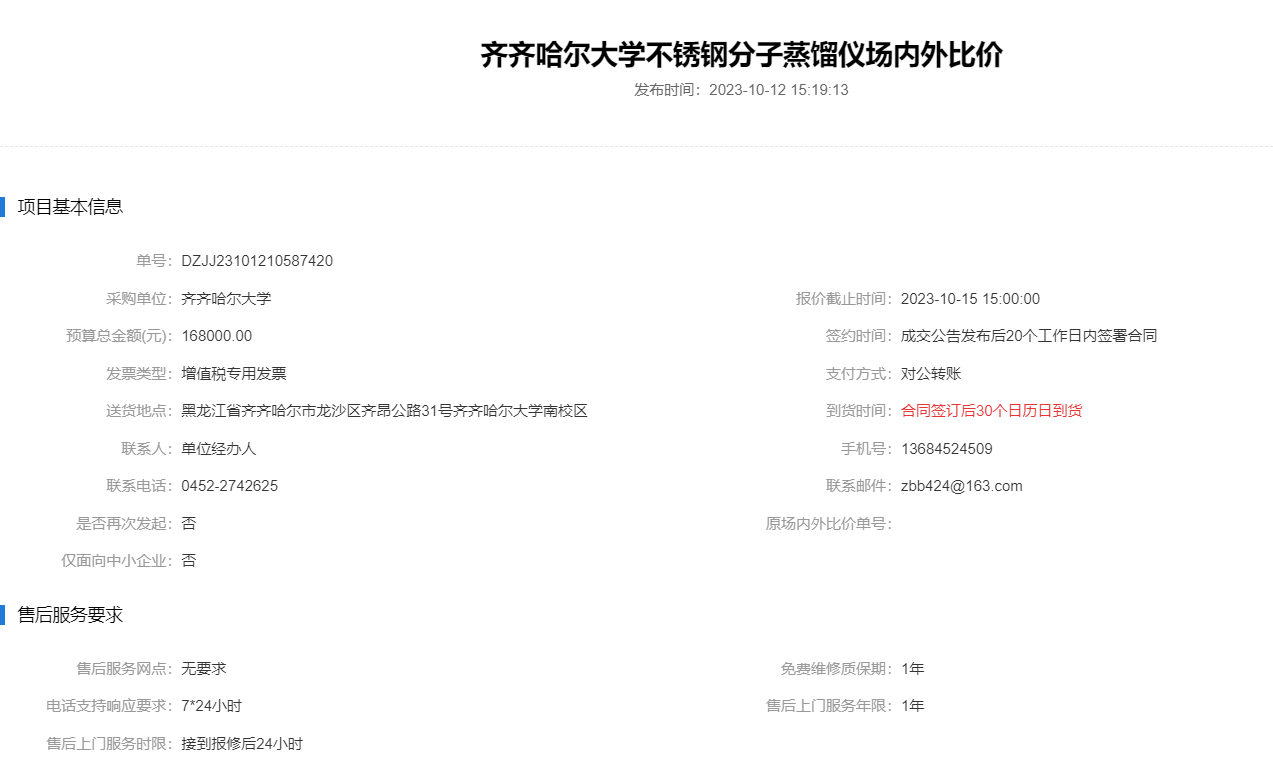
Task: Click the quote deadline 2023-10-15 15:00:00
Action: coord(970,299)
